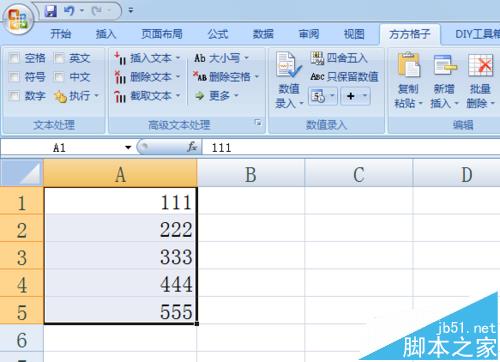The width and height of the screenshot is (500, 362).
Task: Customize the Quick Access Toolbar dropdown
Action: click(131, 11)
